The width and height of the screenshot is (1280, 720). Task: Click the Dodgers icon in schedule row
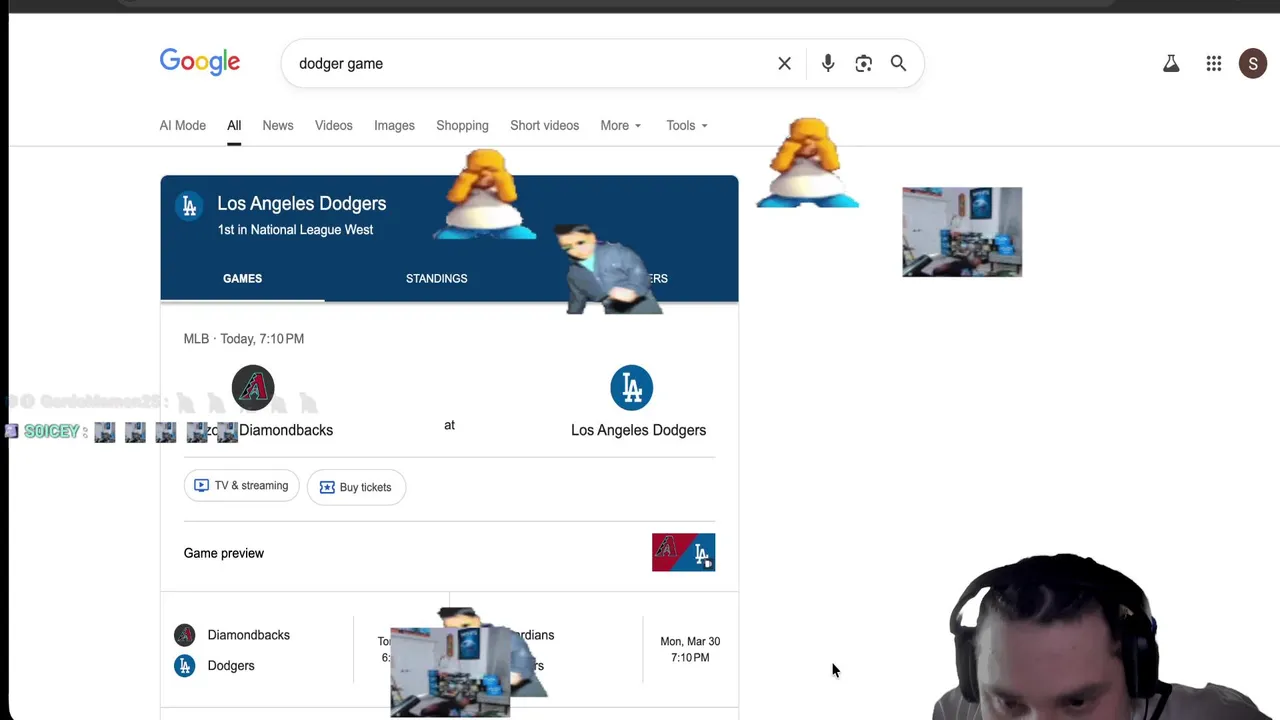tap(184, 665)
